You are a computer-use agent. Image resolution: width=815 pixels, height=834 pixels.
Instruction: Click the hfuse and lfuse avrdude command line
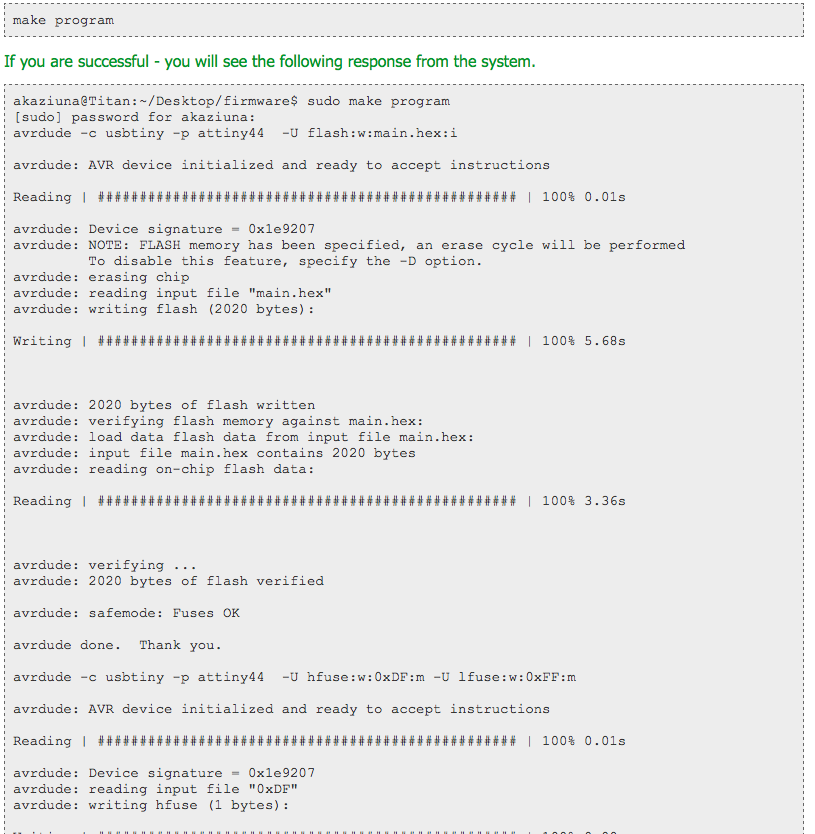294,677
